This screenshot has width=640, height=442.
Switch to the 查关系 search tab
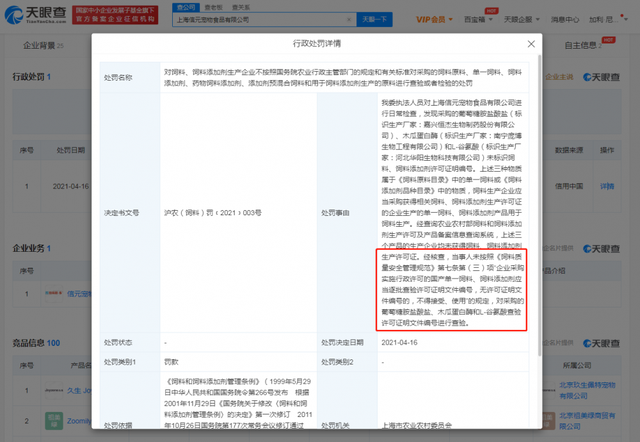click(241, 7)
